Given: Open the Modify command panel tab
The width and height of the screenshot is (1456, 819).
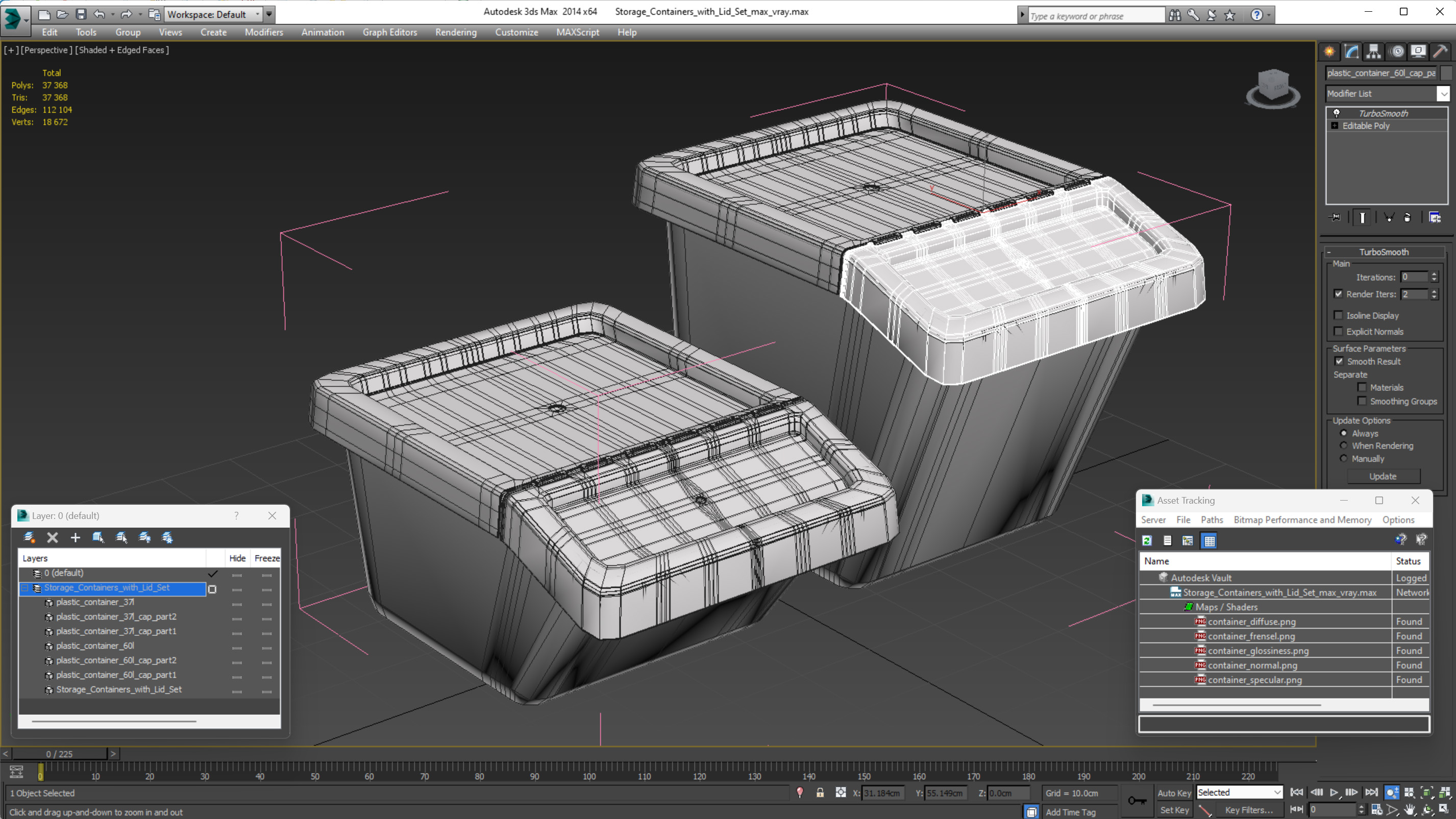Looking at the screenshot, I should point(1351,52).
